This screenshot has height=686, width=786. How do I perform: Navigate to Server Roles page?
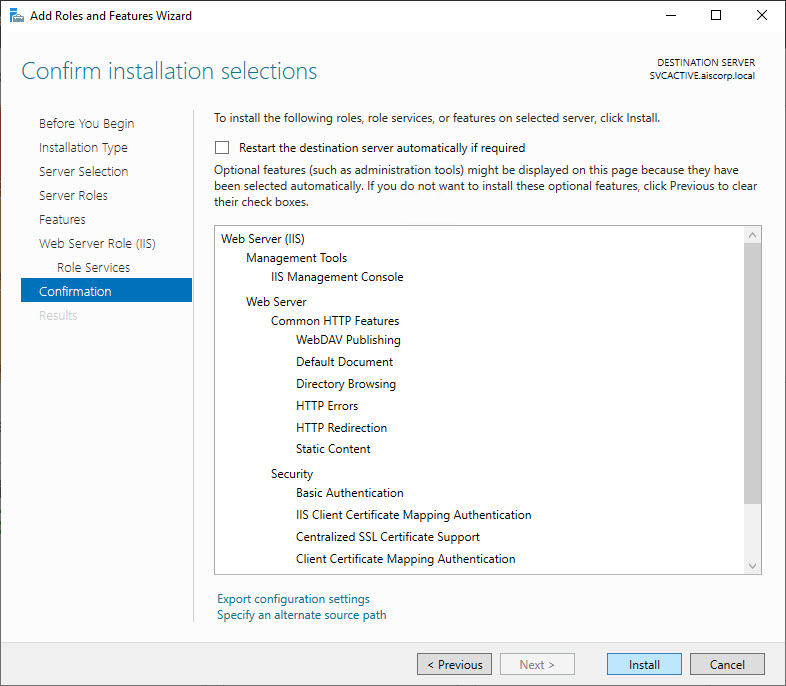pos(73,196)
